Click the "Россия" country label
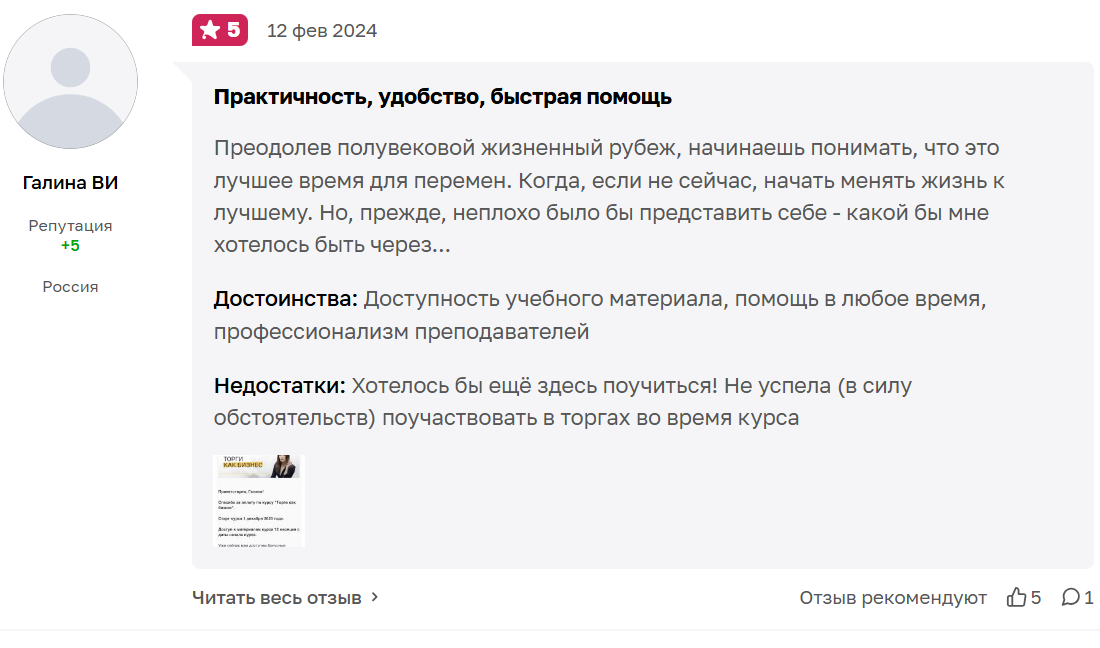The image size is (1100, 648). pos(70,287)
